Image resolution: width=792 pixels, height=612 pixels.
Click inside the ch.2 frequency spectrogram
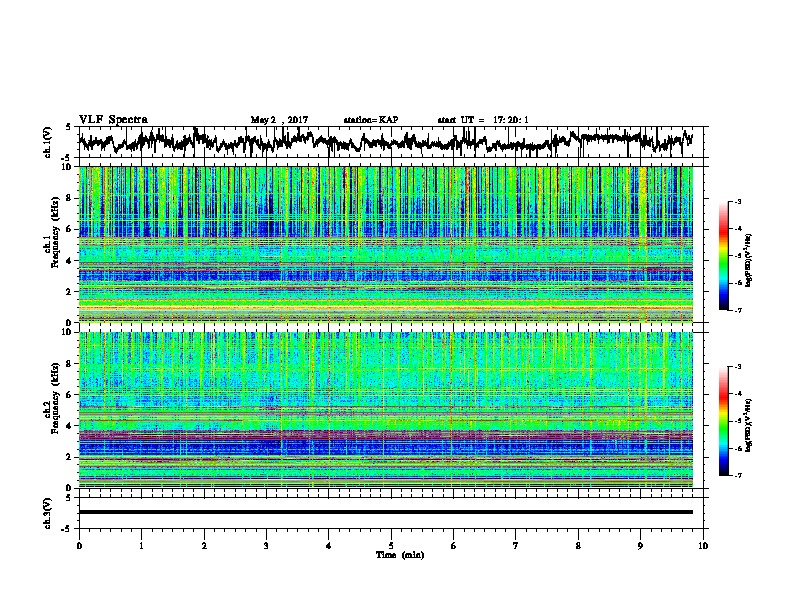(x=385, y=410)
